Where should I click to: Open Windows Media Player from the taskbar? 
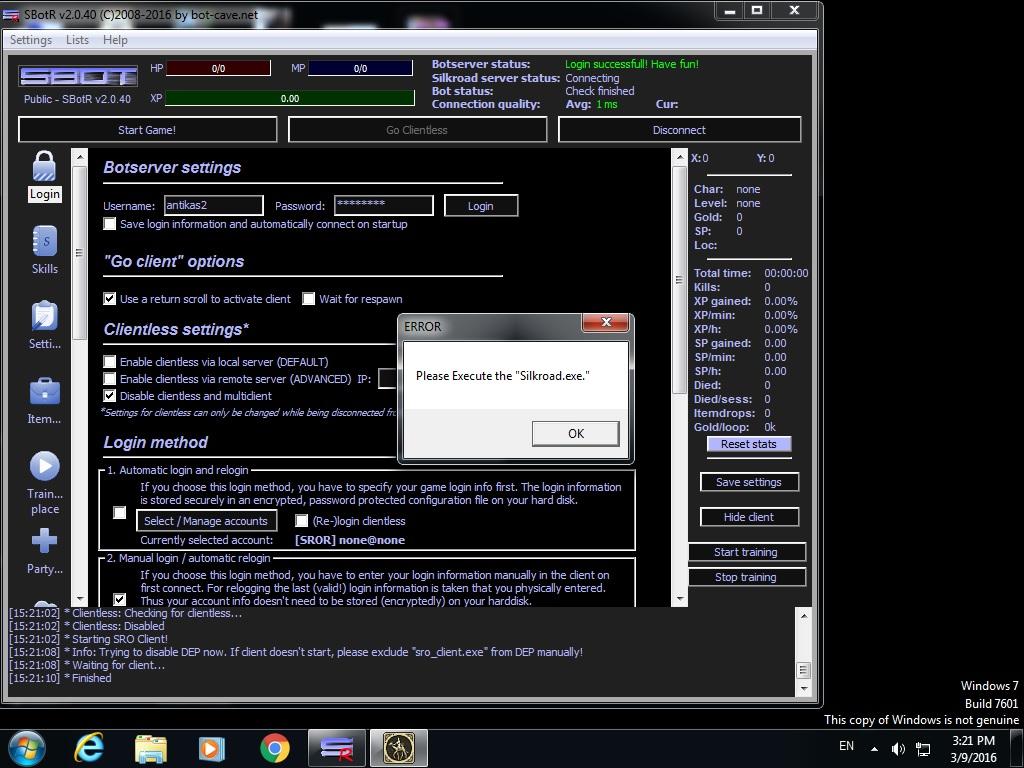pyautogui.click(x=212, y=748)
